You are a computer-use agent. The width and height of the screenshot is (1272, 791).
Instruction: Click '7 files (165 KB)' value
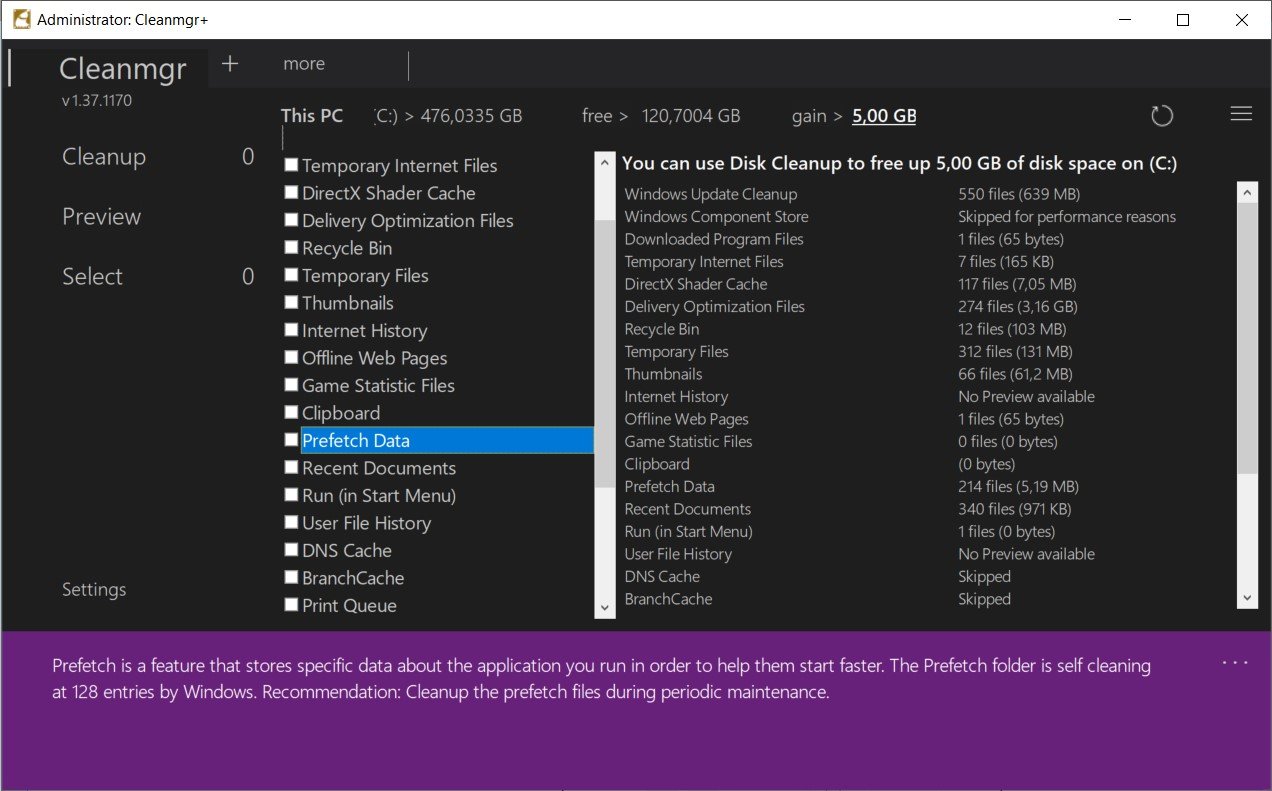[x=1005, y=262]
